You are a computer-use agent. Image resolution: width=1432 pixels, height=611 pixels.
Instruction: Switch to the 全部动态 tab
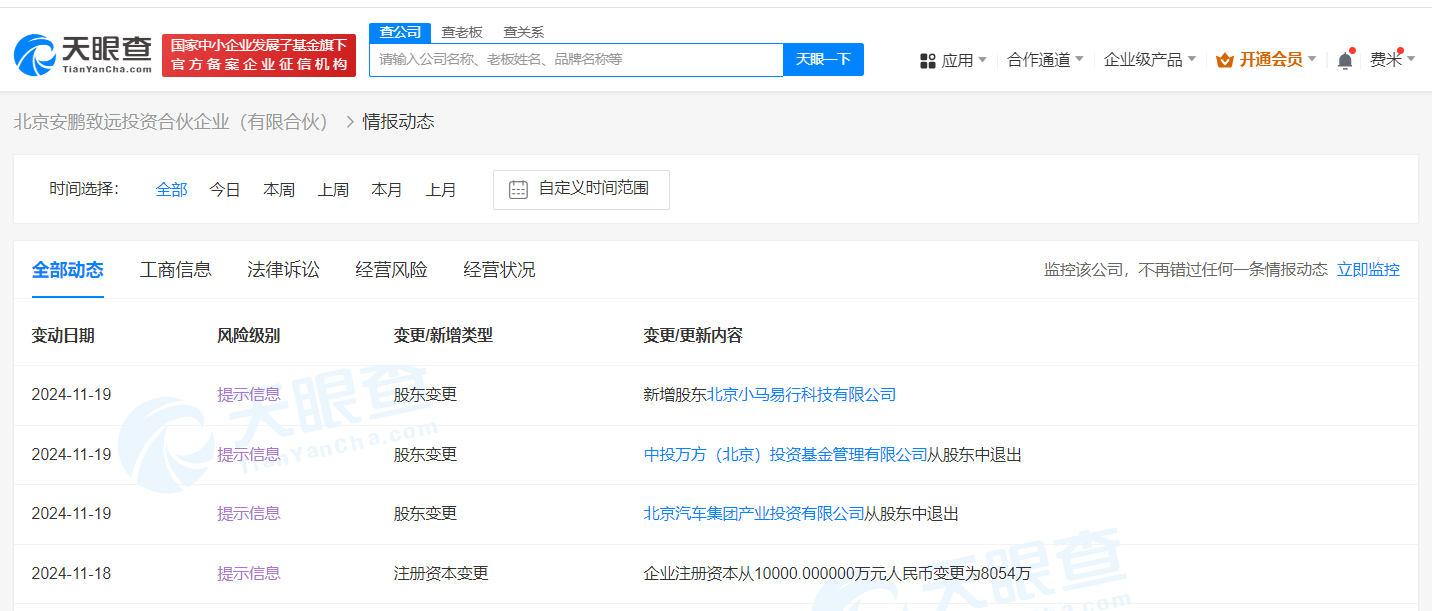coord(68,269)
